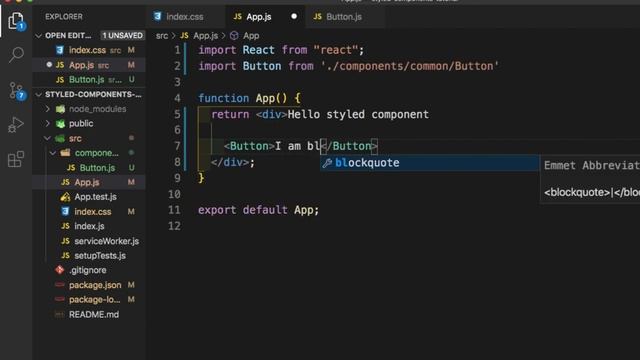Click line number 11 in the gutter
640x360 pixels.
point(174,210)
